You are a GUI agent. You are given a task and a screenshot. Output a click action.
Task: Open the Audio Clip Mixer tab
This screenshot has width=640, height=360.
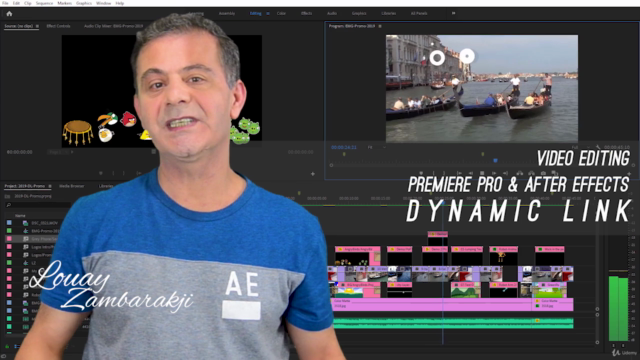(113, 26)
